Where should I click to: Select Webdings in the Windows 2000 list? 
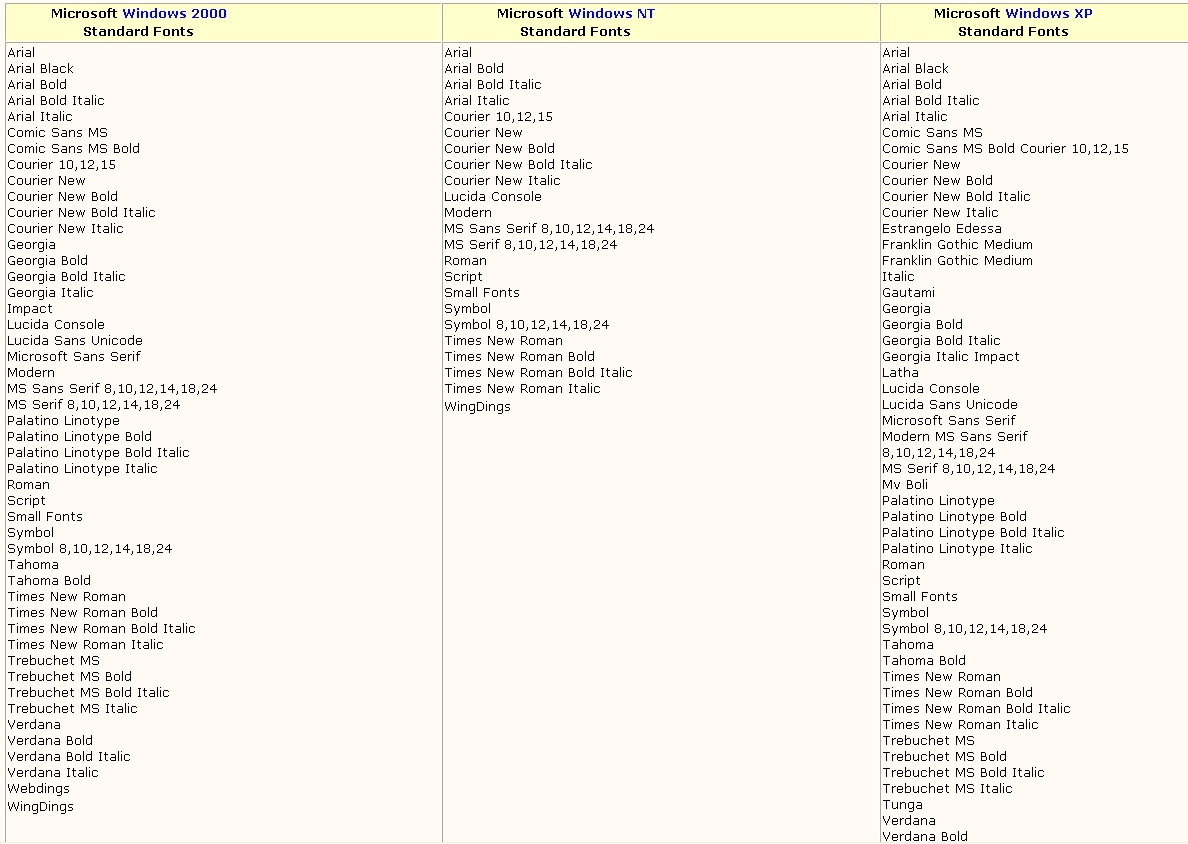[39, 789]
